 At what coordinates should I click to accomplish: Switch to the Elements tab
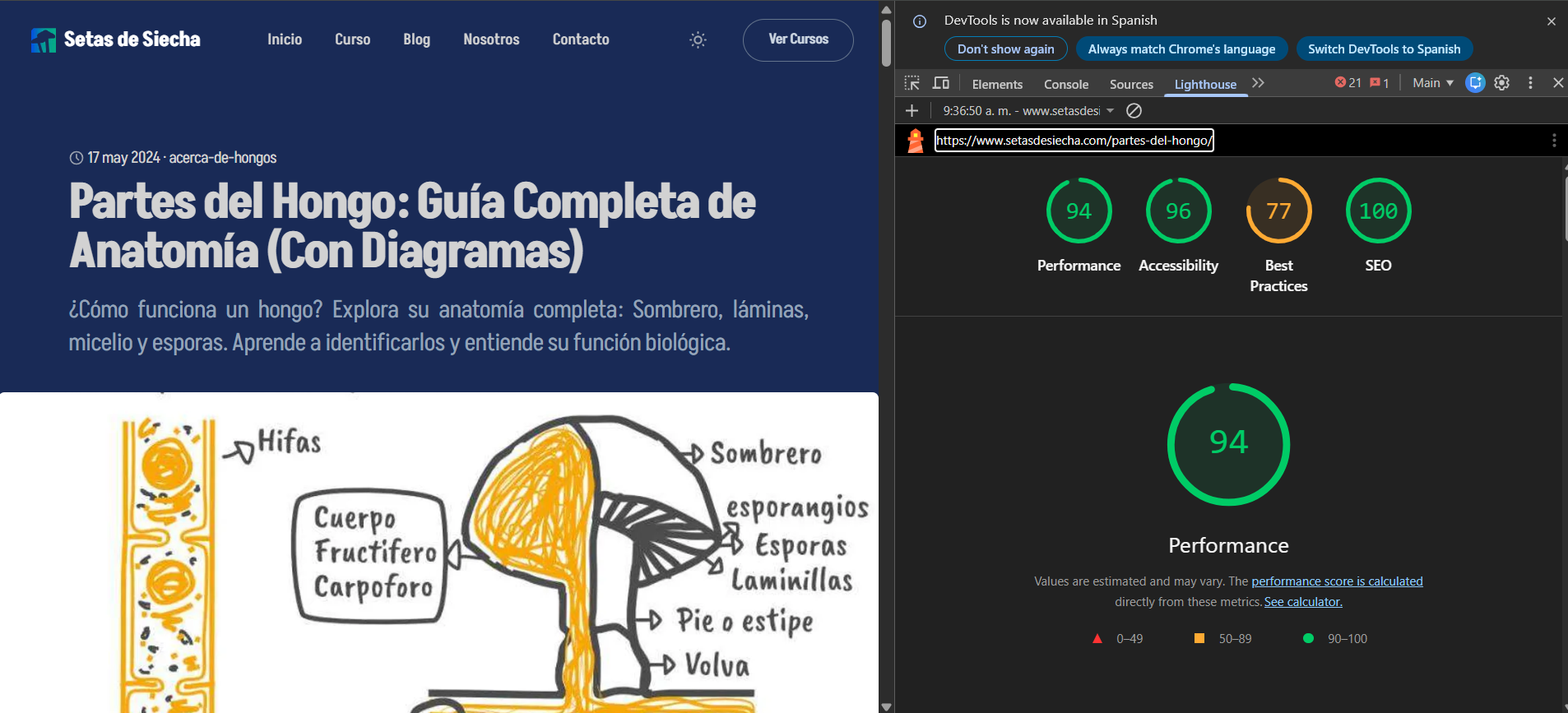coord(997,84)
